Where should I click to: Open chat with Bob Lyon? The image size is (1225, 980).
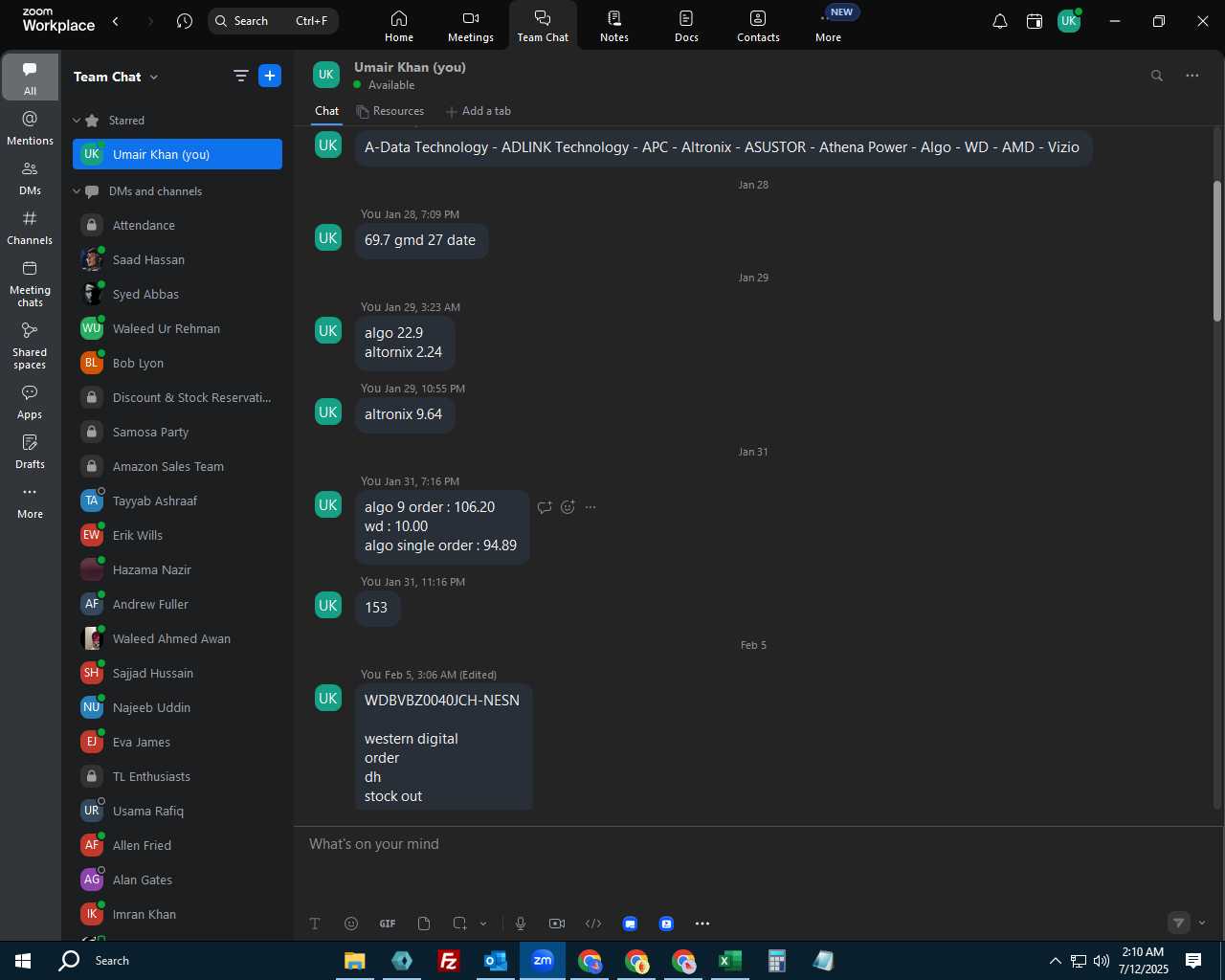click(x=177, y=364)
